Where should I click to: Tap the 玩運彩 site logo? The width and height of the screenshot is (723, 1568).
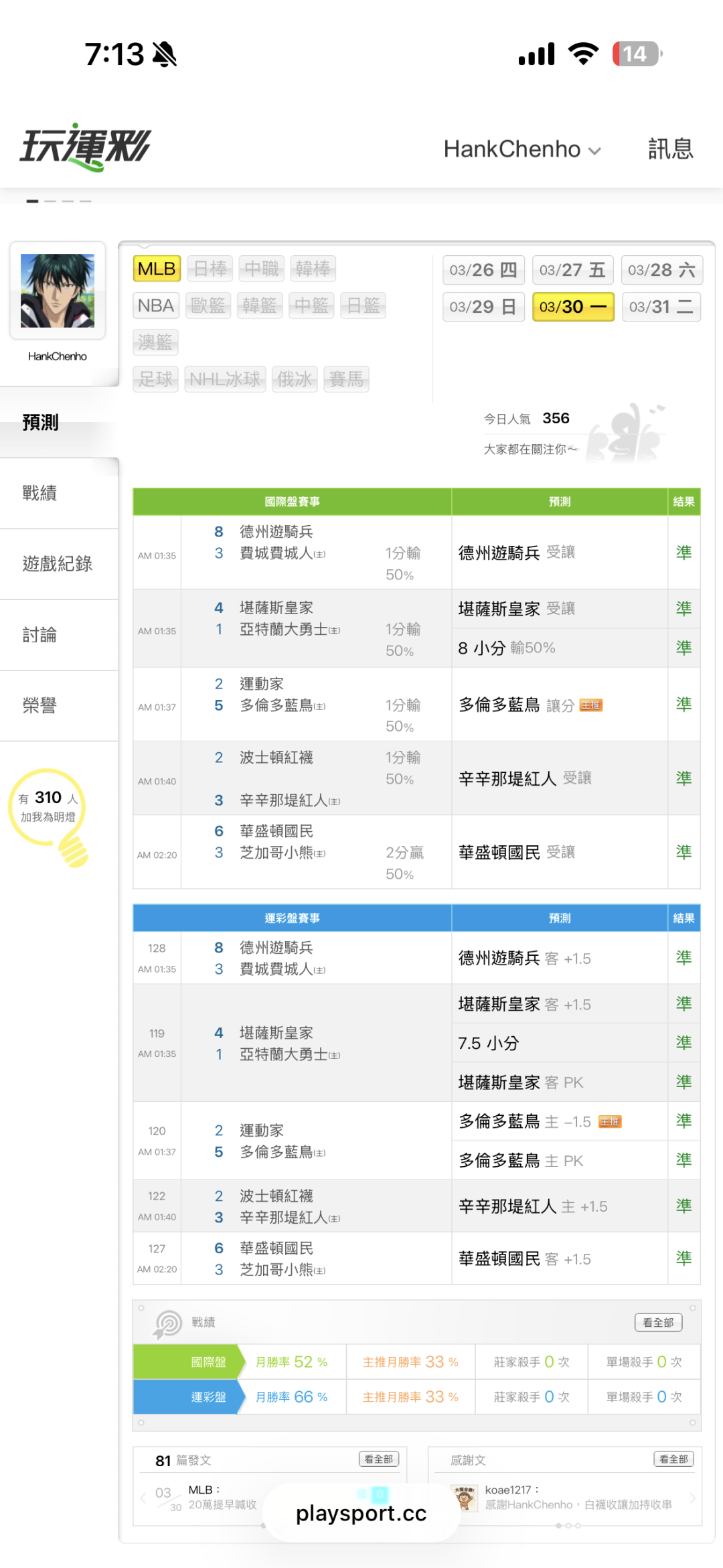click(x=86, y=147)
